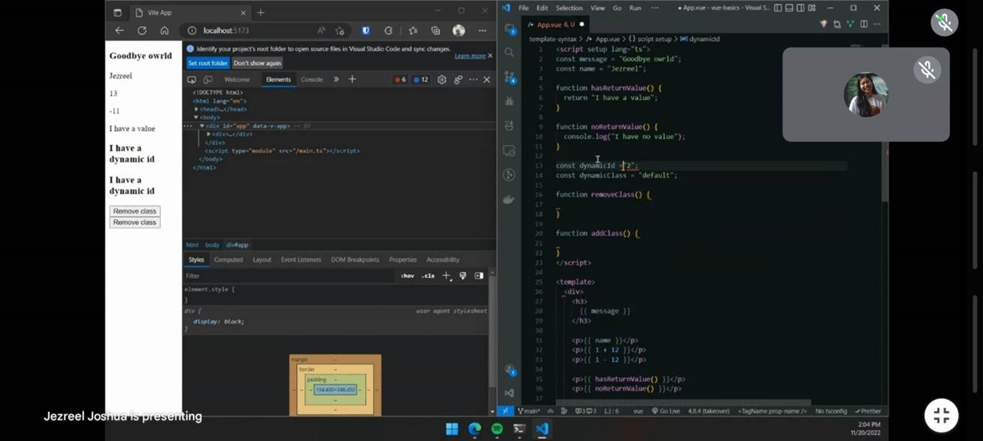Activate DevTools inspect element picker

pyautogui.click(x=192, y=80)
